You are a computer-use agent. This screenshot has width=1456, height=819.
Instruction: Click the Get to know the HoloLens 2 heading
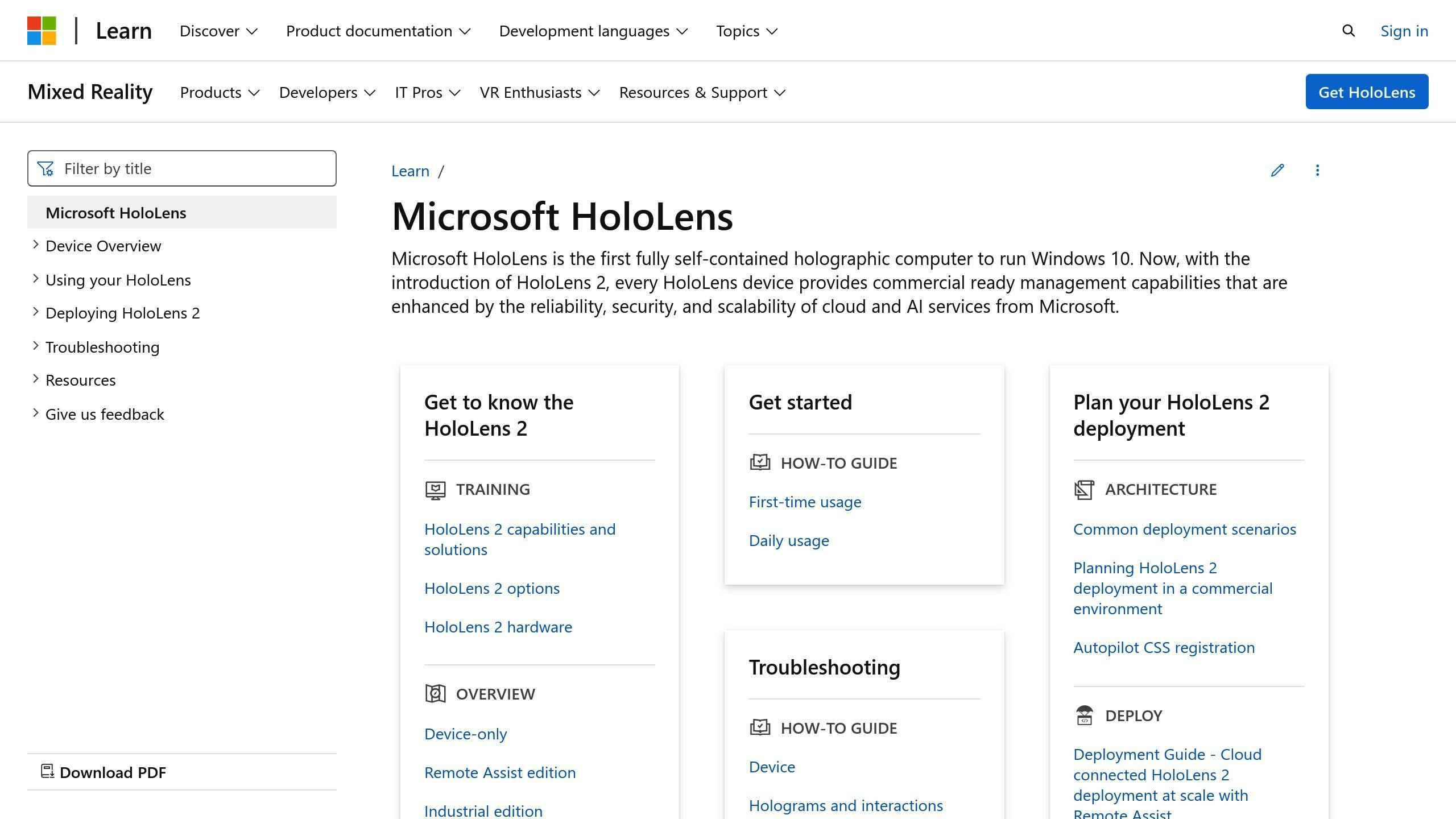pos(499,415)
